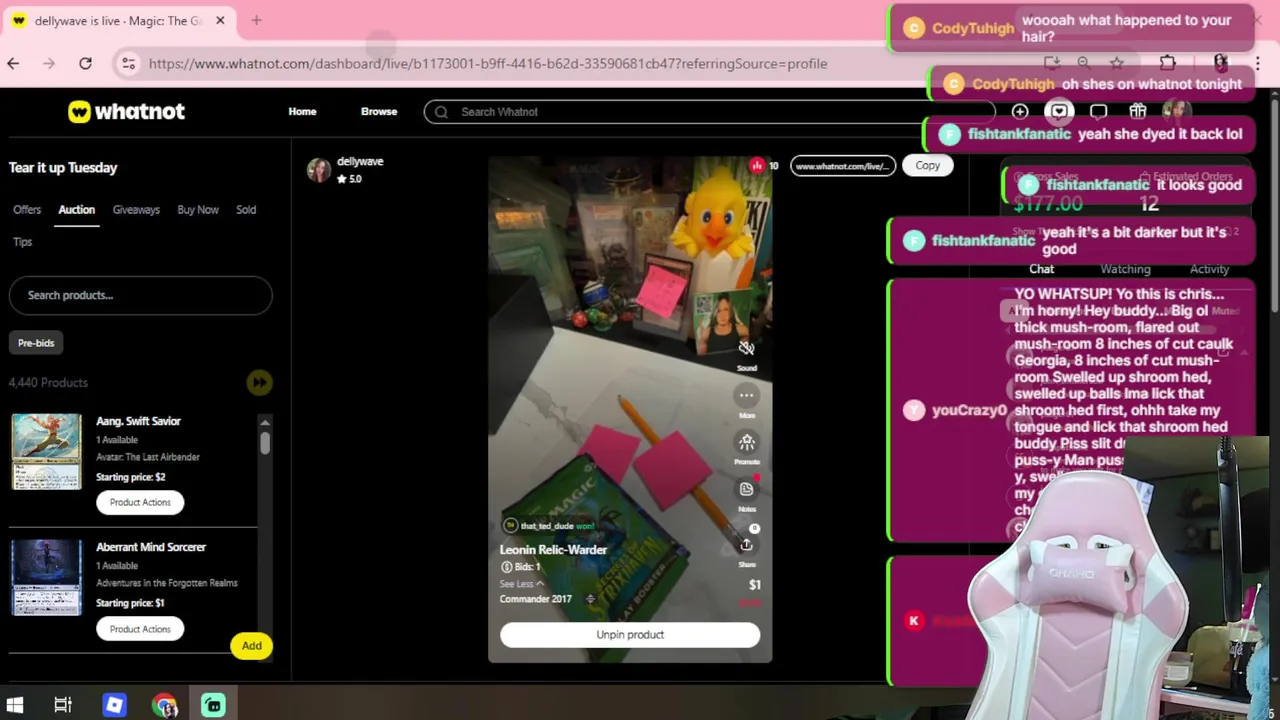1280x720 pixels.
Task: Toggle the Pre-bids filter chip
Action: click(36, 343)
